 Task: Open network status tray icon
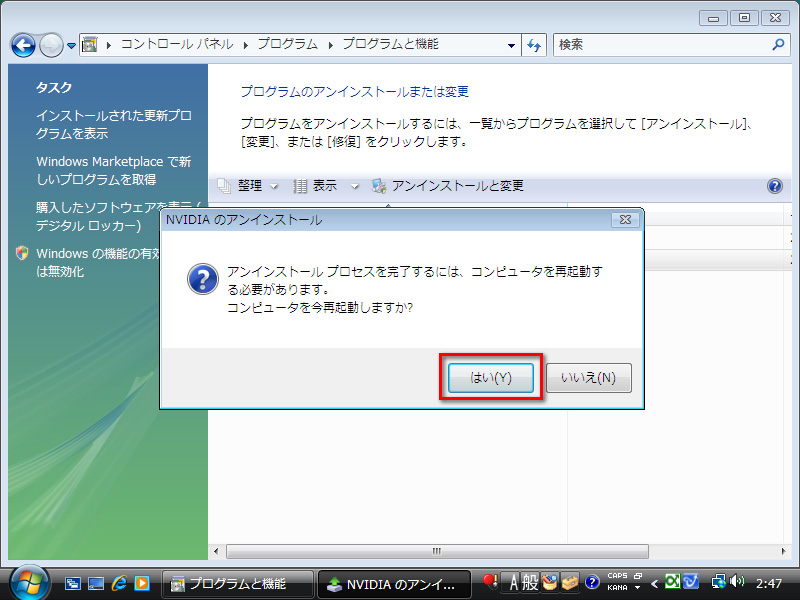click(718, 582)
